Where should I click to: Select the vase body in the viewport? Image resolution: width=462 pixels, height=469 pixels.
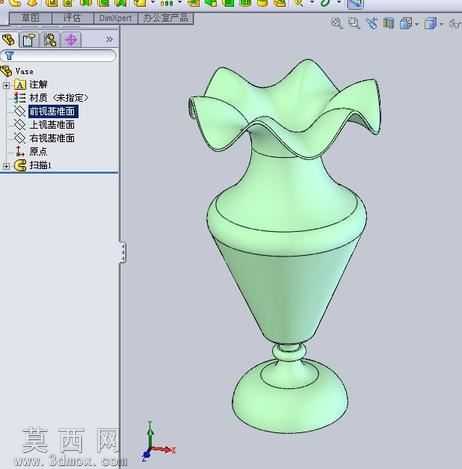[x=287, y=247]
